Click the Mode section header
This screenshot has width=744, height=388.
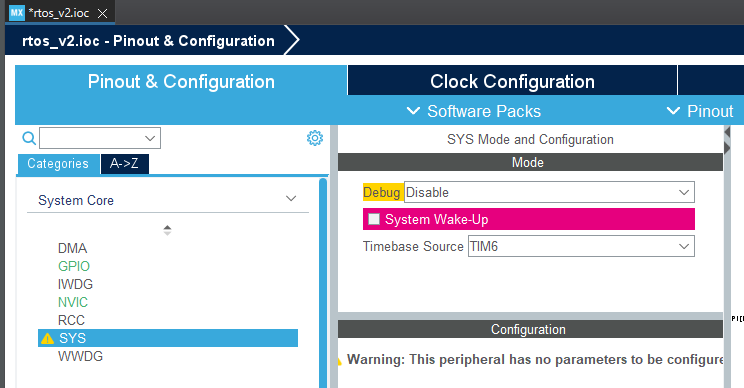point(530,162)
